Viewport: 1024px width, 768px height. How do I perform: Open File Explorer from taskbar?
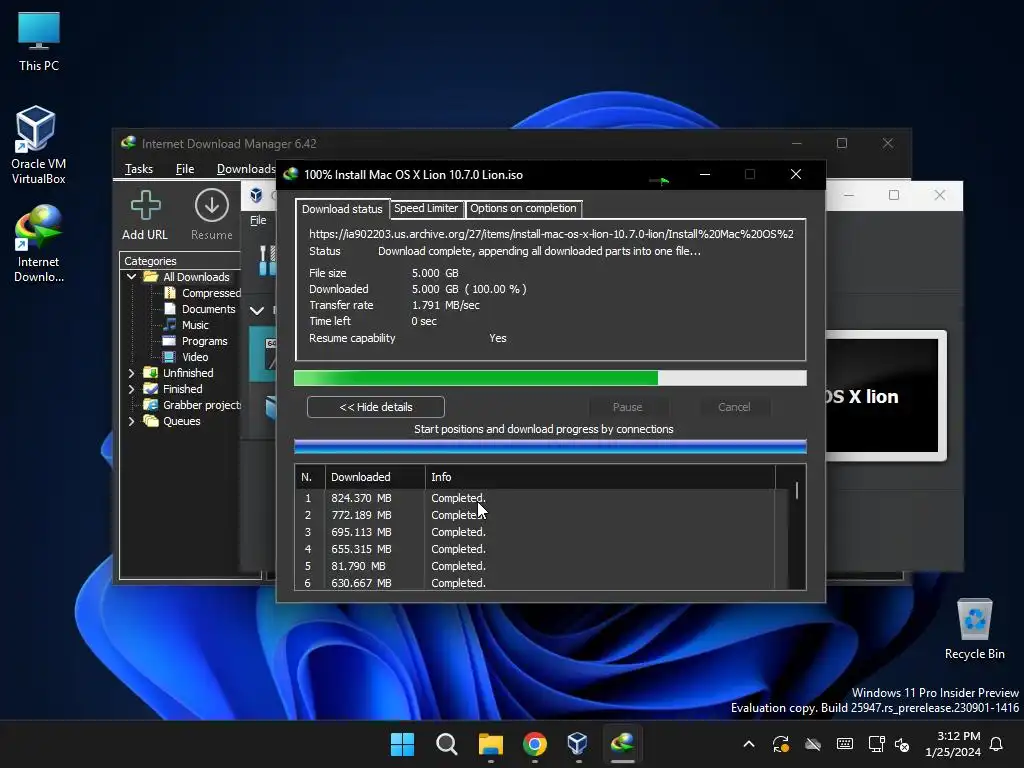click(x=490, y=744)
